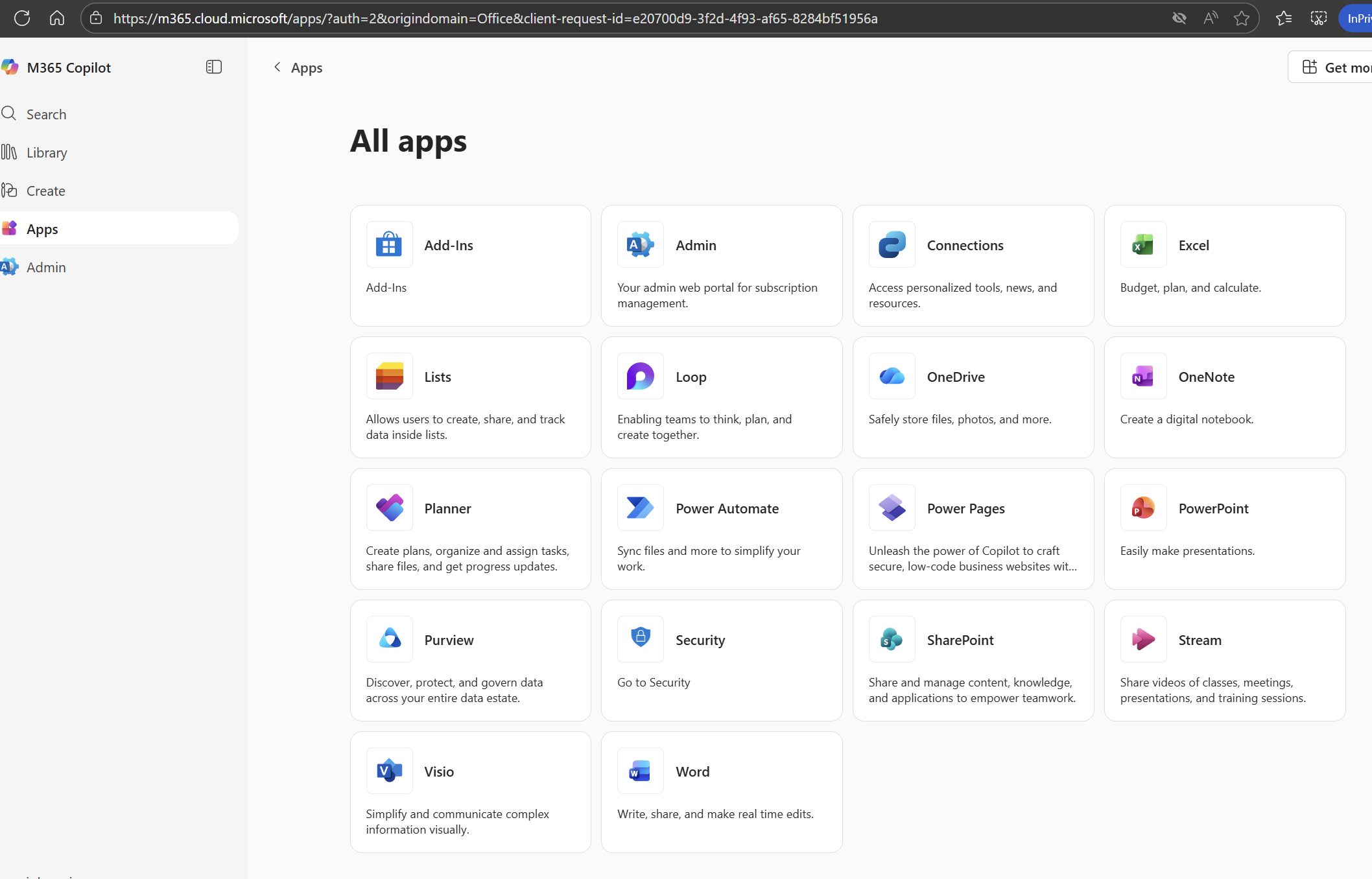Open the Power Automate title link

727,508
